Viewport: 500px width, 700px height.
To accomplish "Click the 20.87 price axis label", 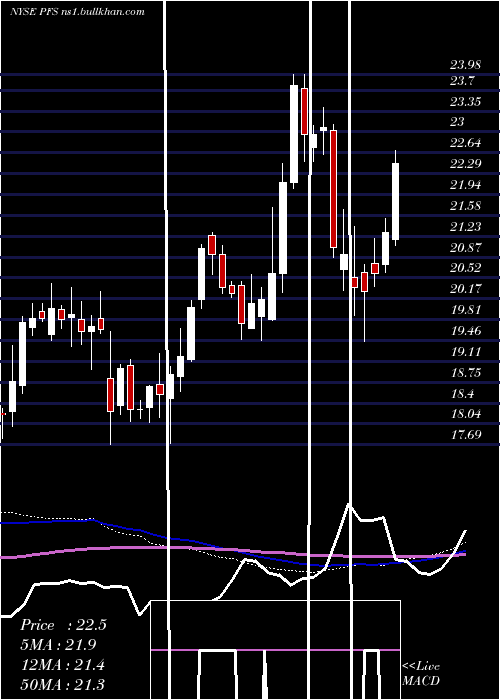I will click(465, 247).
